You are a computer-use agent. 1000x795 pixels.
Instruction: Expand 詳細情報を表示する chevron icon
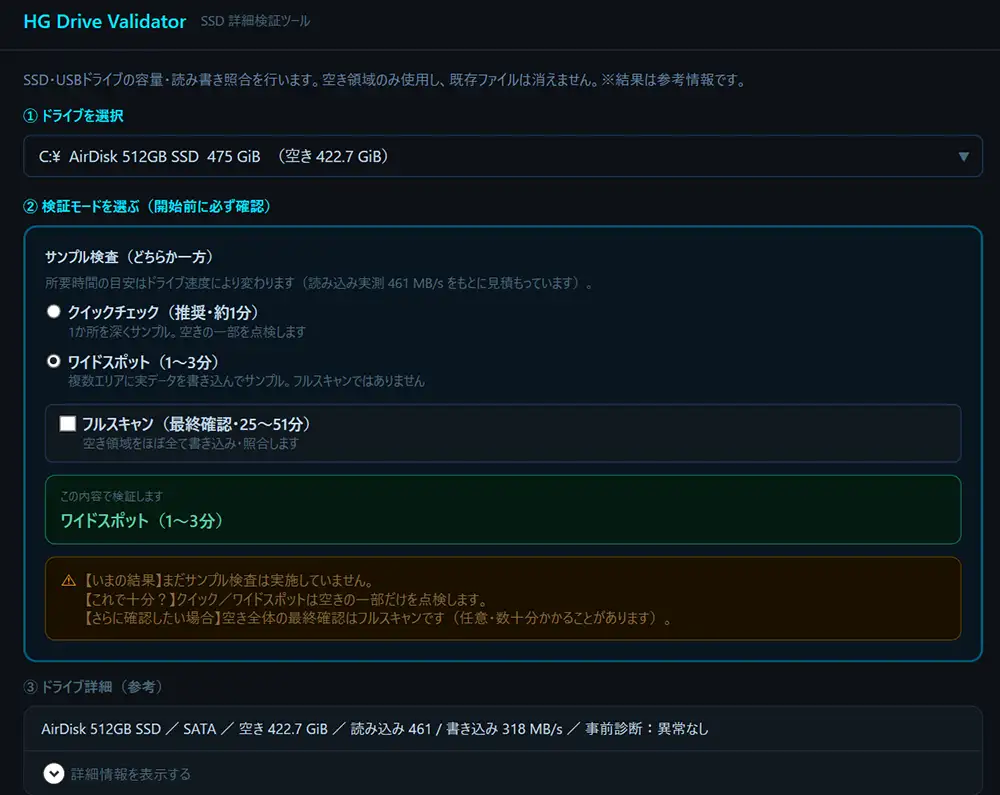coord(54,773)
